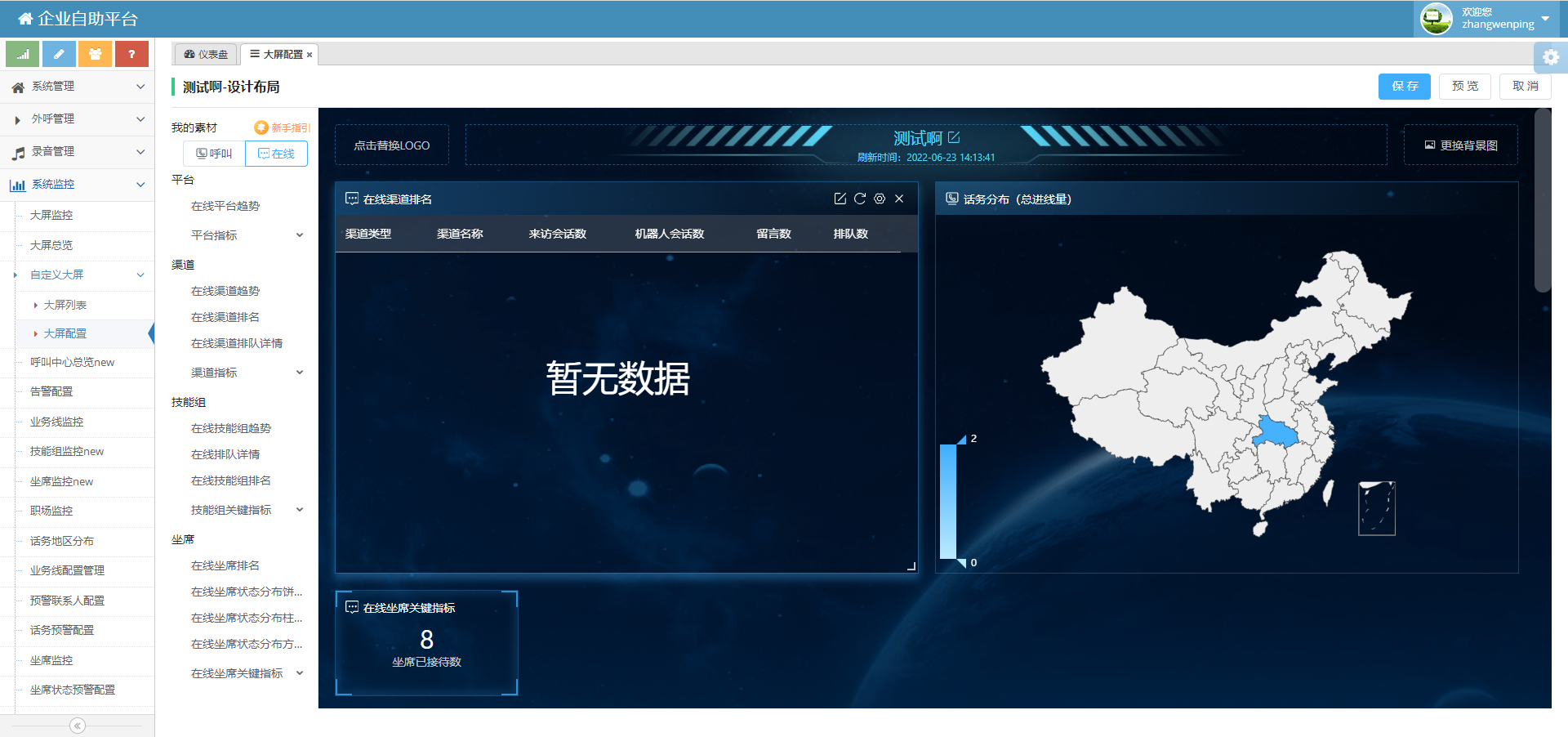Expand 系统管理 menu
1568x737 pixels.
[x=78, y=87]
